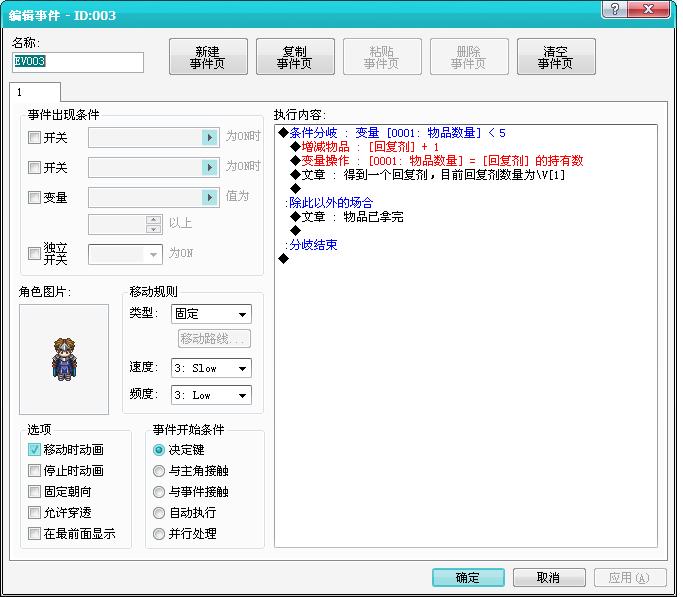Viewport: 683px width, 597px height.
Task: Select the 并行处理 trigger option
Action: click(159, 533)
